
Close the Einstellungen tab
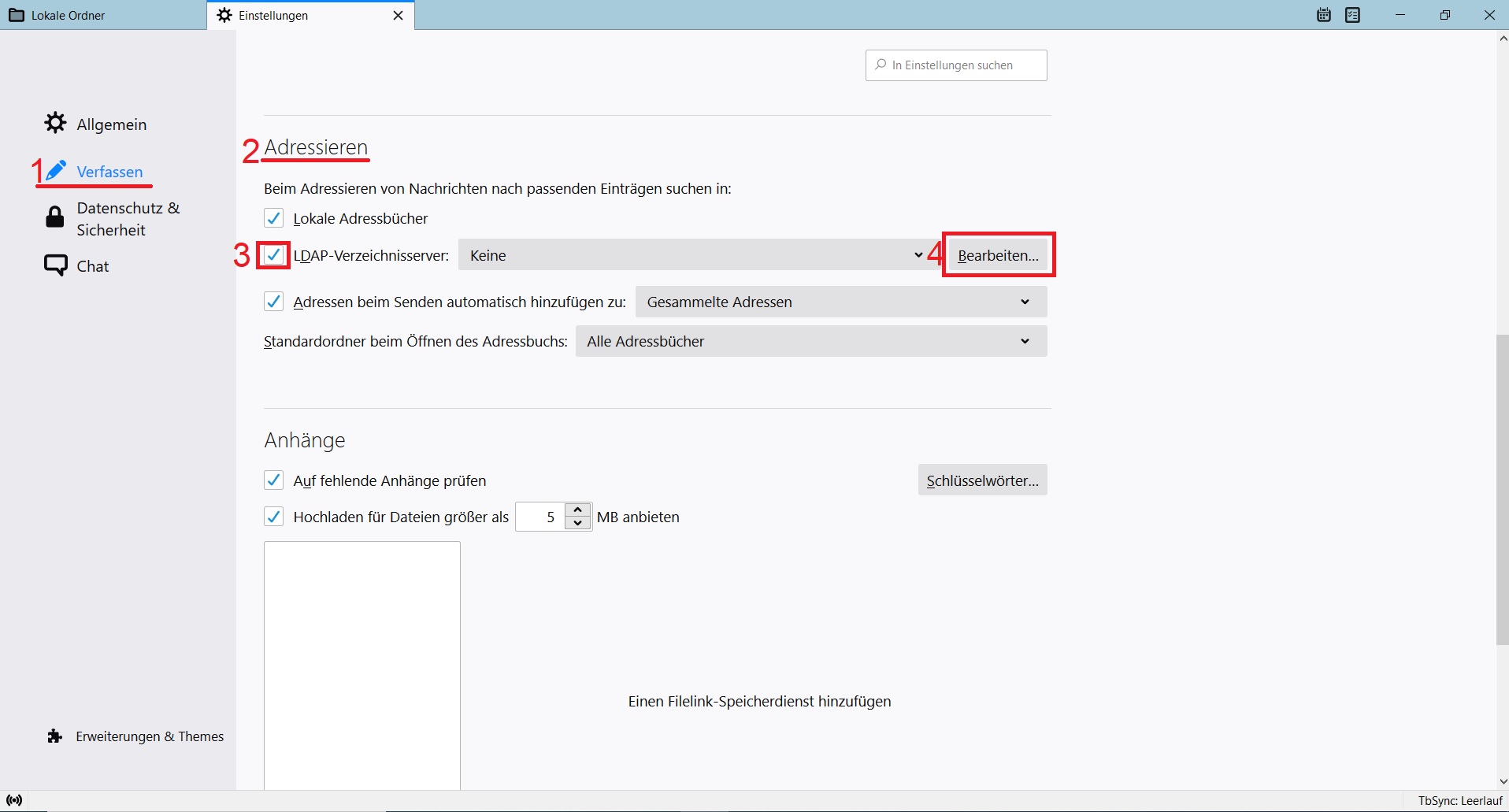[x=399, y=15]
